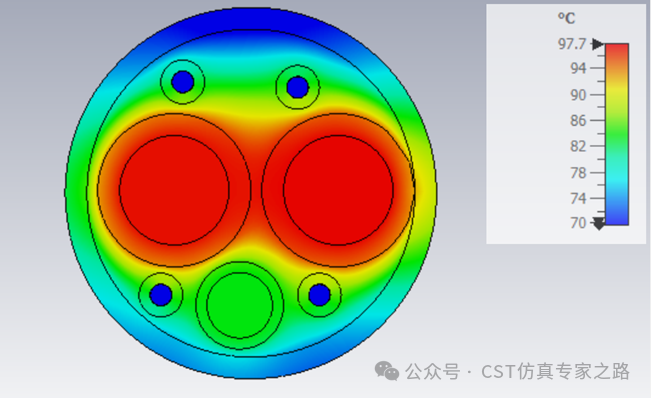651x398 pixels.
Task: Click the red top of color bar
Action: coord(617,50)
